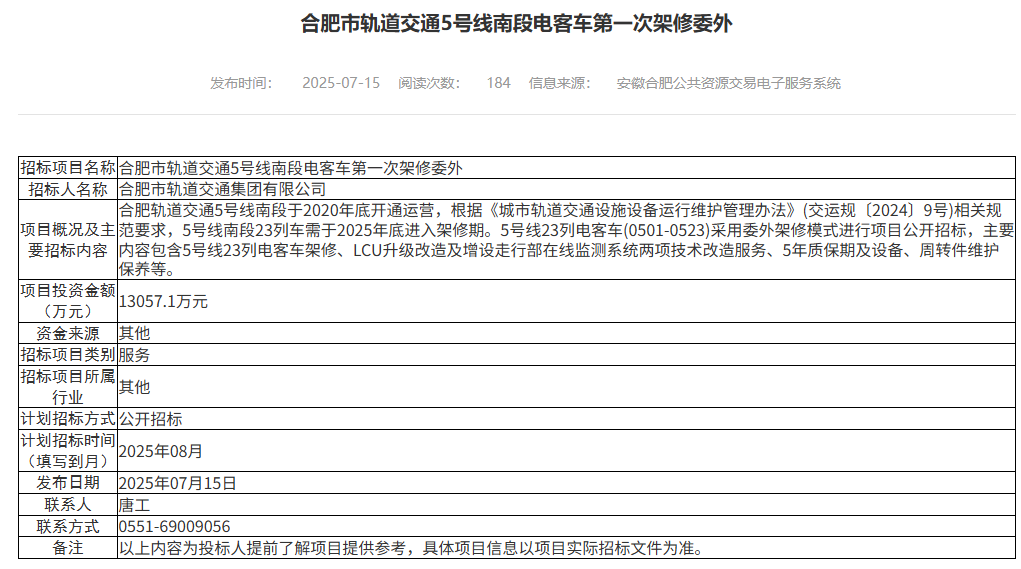Viewport: 1021px width, 569px height.
Task: Click the 备注 label cell
Action: (x=68, y=548)
